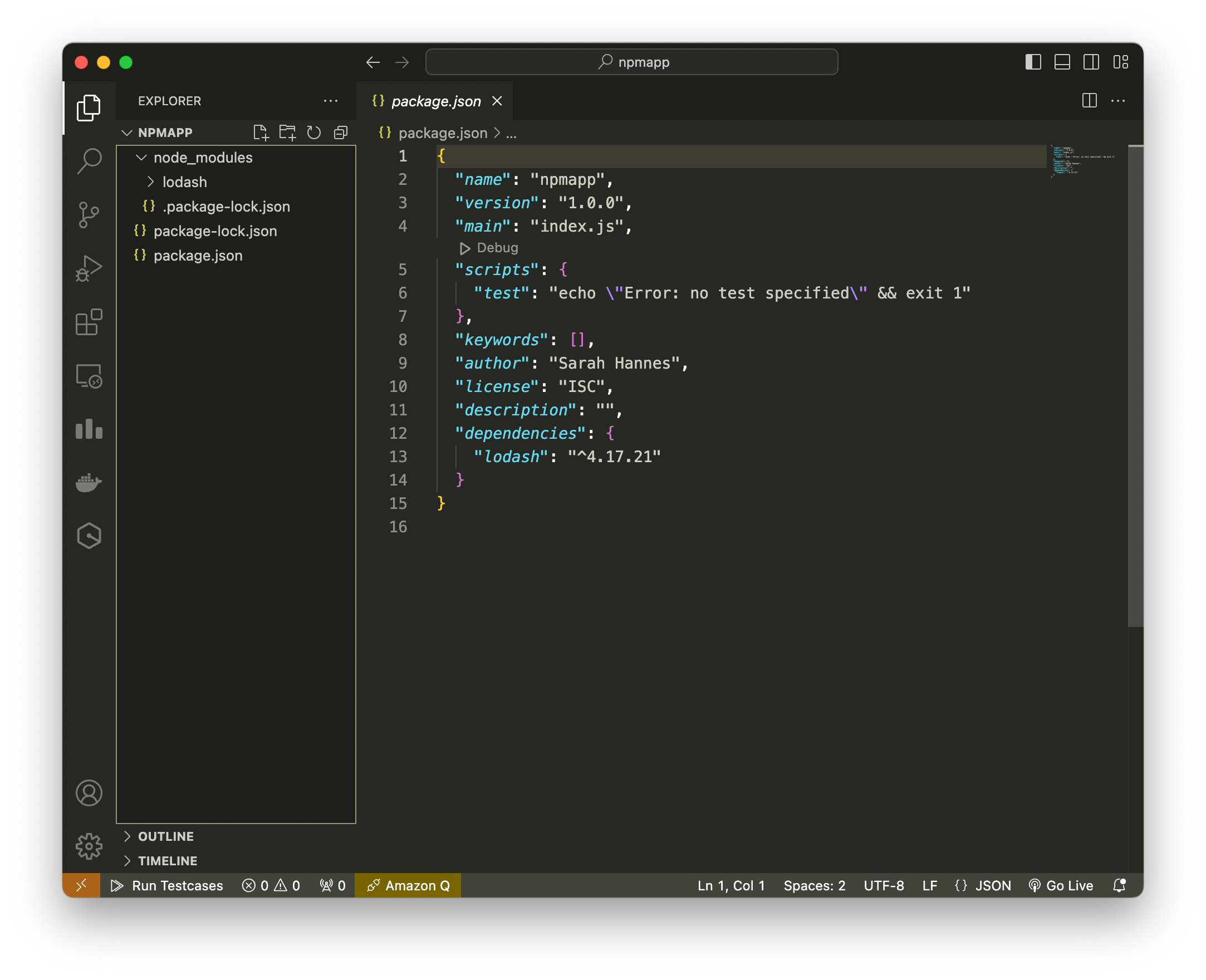Image resolution: width=1206 pixels, height=980 pixels.
Task: Select the package.json editor tab
Action: 435,101
